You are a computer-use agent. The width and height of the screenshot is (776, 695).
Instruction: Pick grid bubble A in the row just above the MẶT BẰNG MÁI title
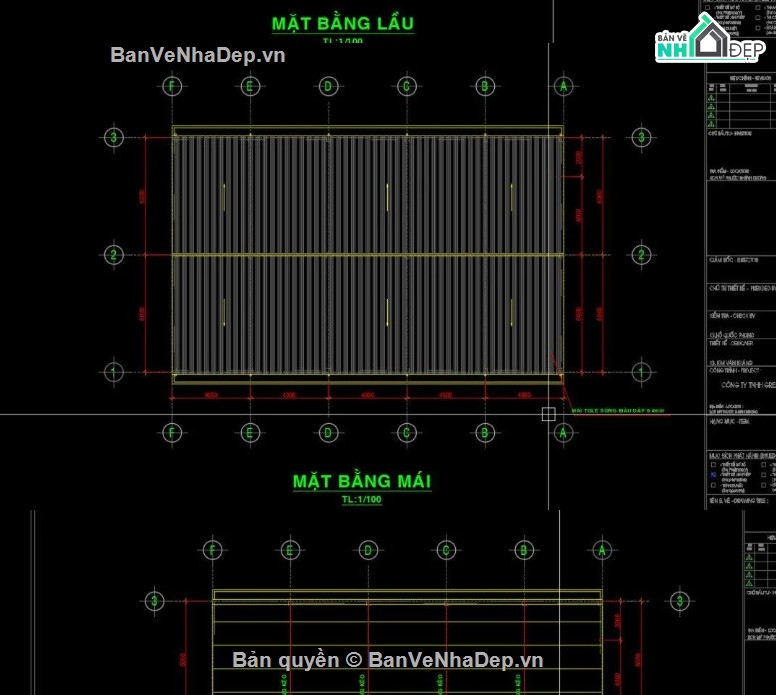point(563,433)
